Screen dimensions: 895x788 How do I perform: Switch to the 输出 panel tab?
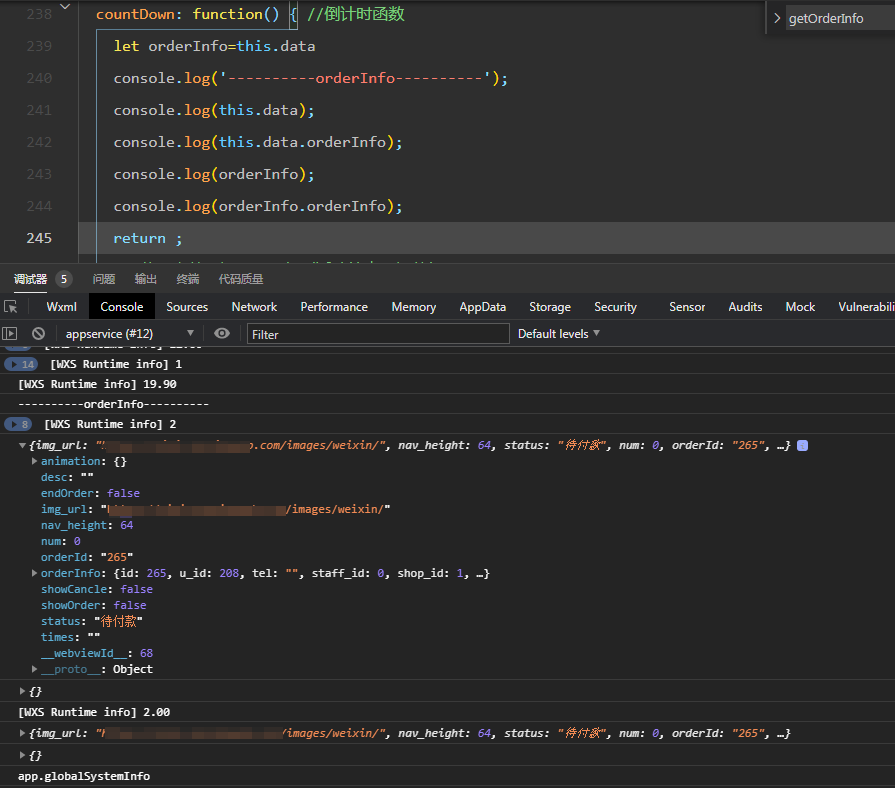[146, 279]
